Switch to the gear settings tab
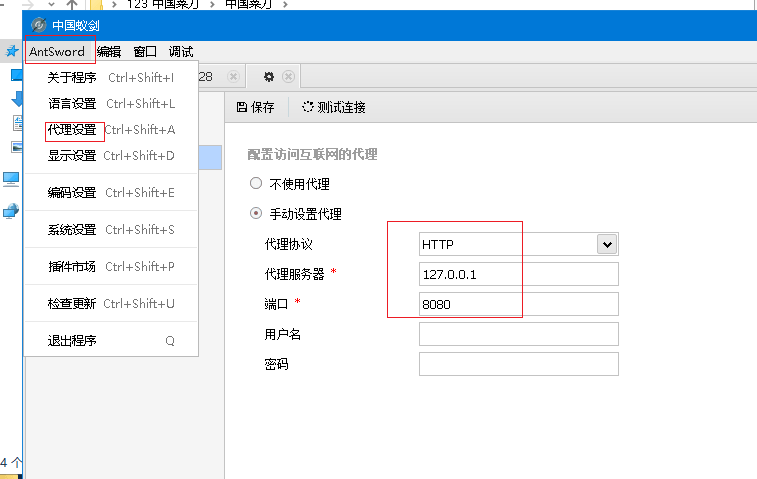 pyautogui.click(x=268, y=77)
